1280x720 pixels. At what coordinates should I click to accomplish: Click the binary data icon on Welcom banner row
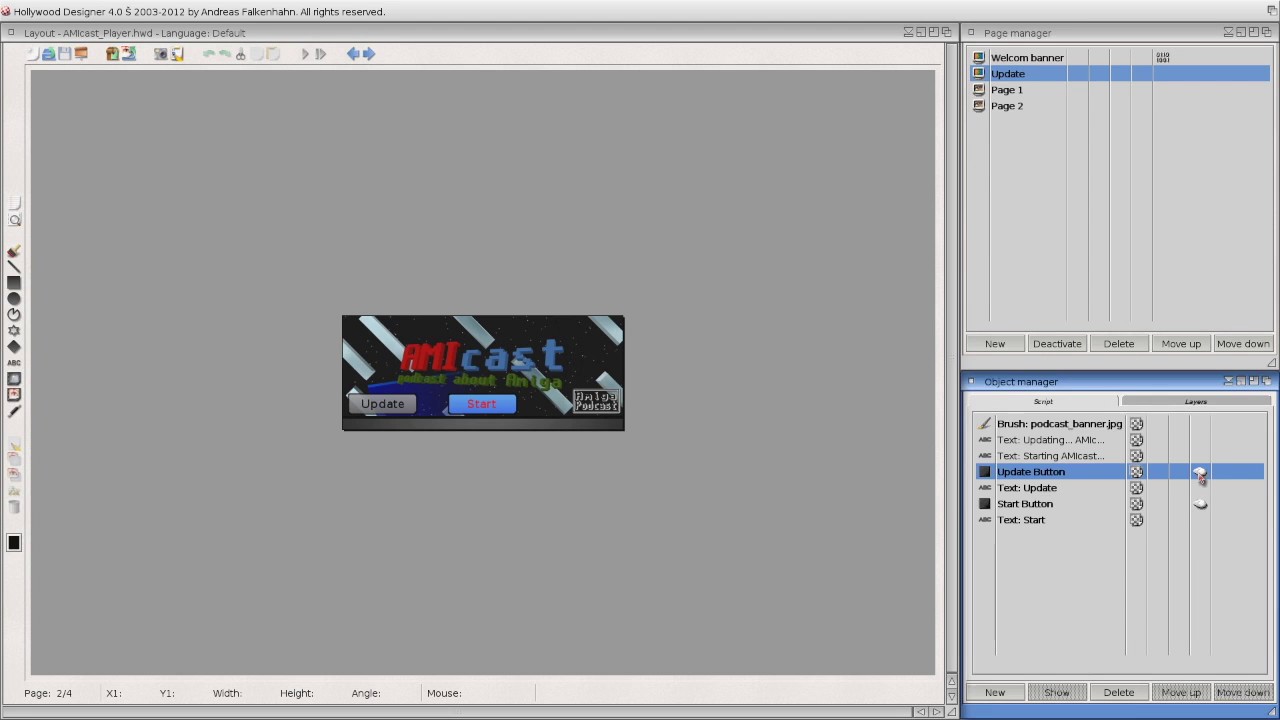pyautogui.click(x=1162, y=58)
